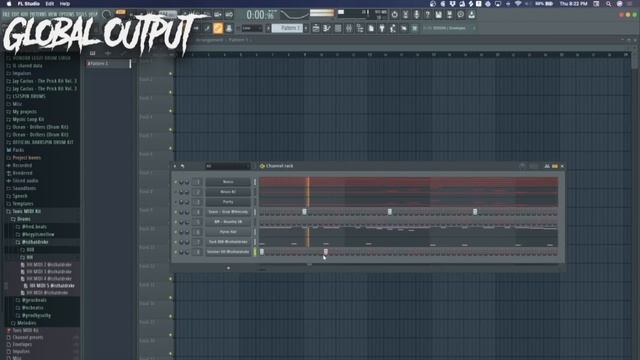
Task: Show the Channel rack via toolbar icon
Action: (338, 28)
